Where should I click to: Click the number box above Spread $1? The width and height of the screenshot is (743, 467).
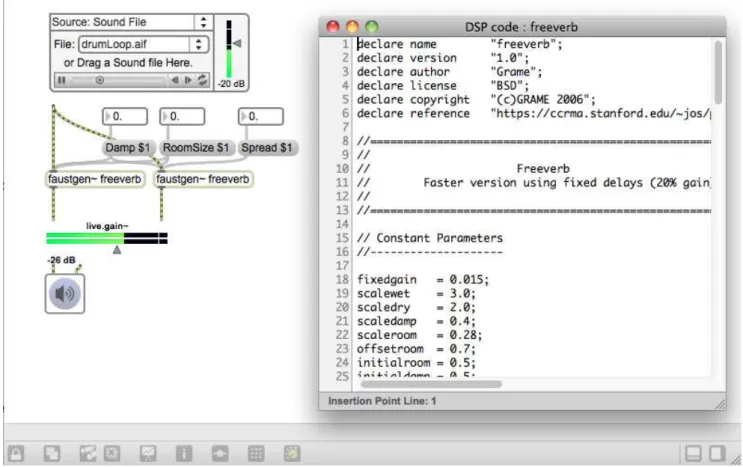[261, 117]
